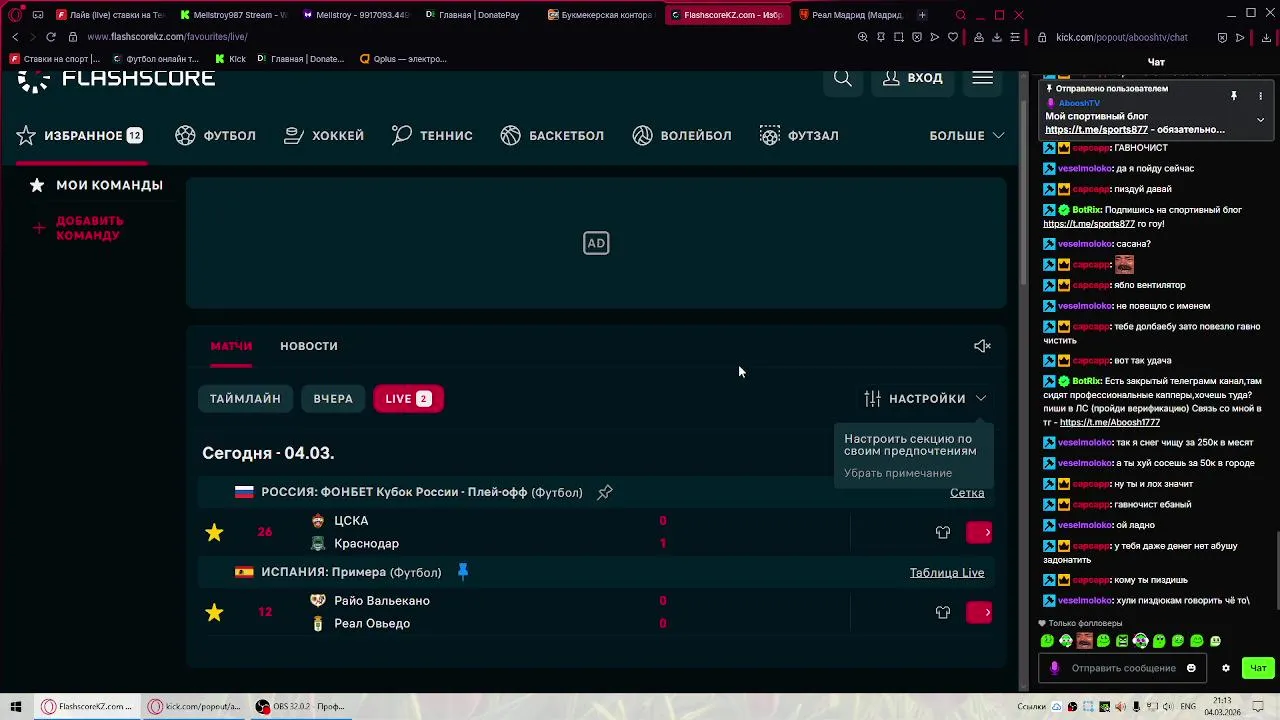Open t.me/Aboosh1777 link in chat

pos(1110,423)
